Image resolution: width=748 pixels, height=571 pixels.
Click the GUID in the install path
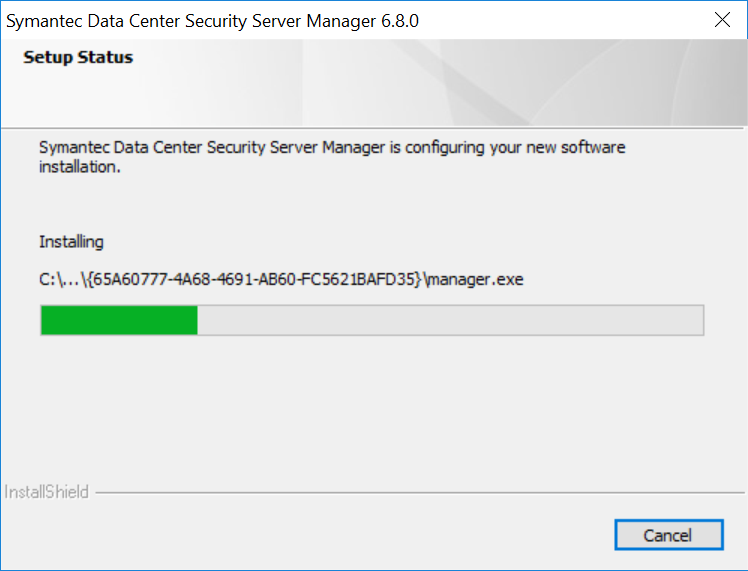(x=252, y=279)
